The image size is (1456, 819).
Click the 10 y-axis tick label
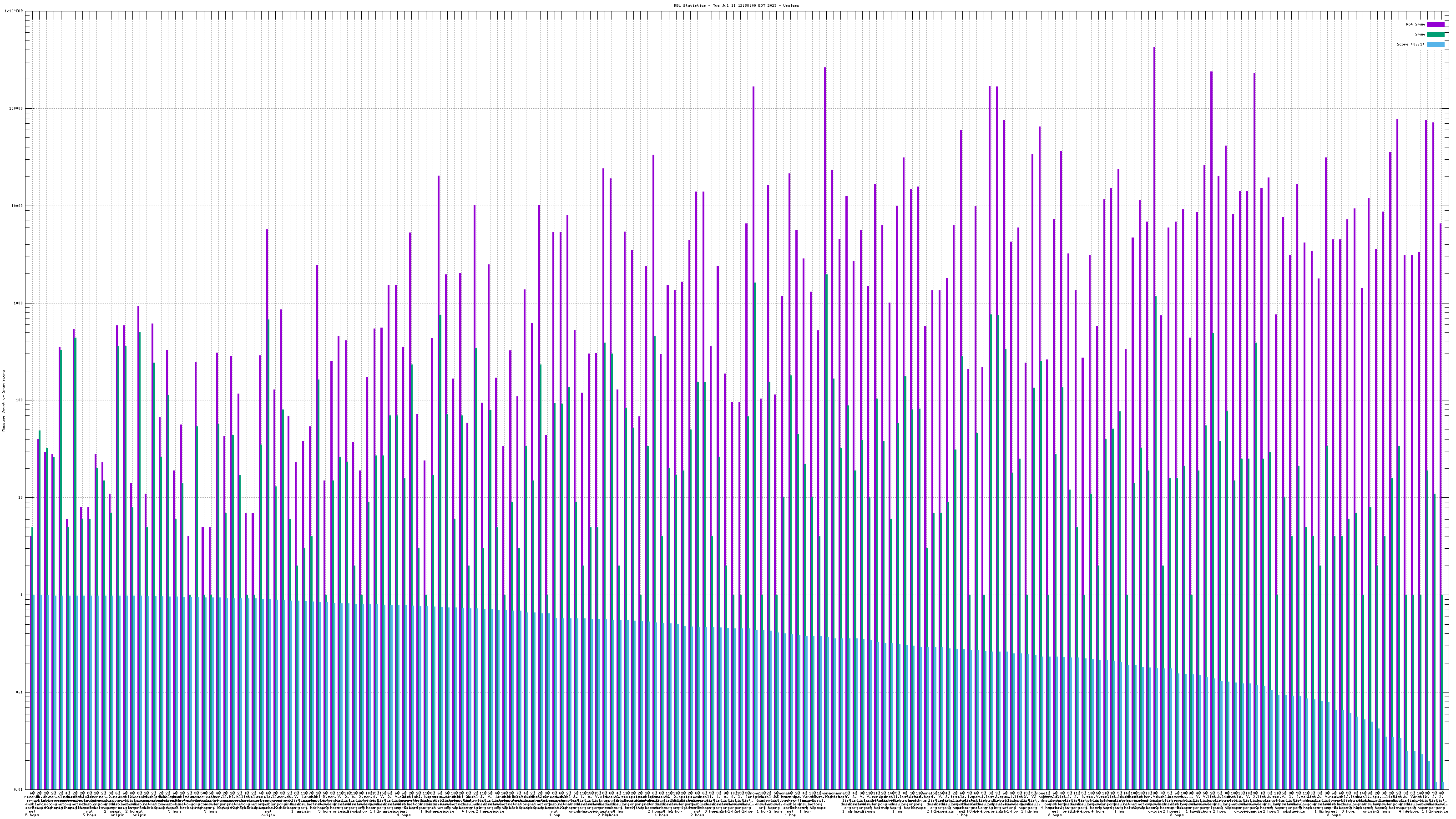tap(21, 498)
